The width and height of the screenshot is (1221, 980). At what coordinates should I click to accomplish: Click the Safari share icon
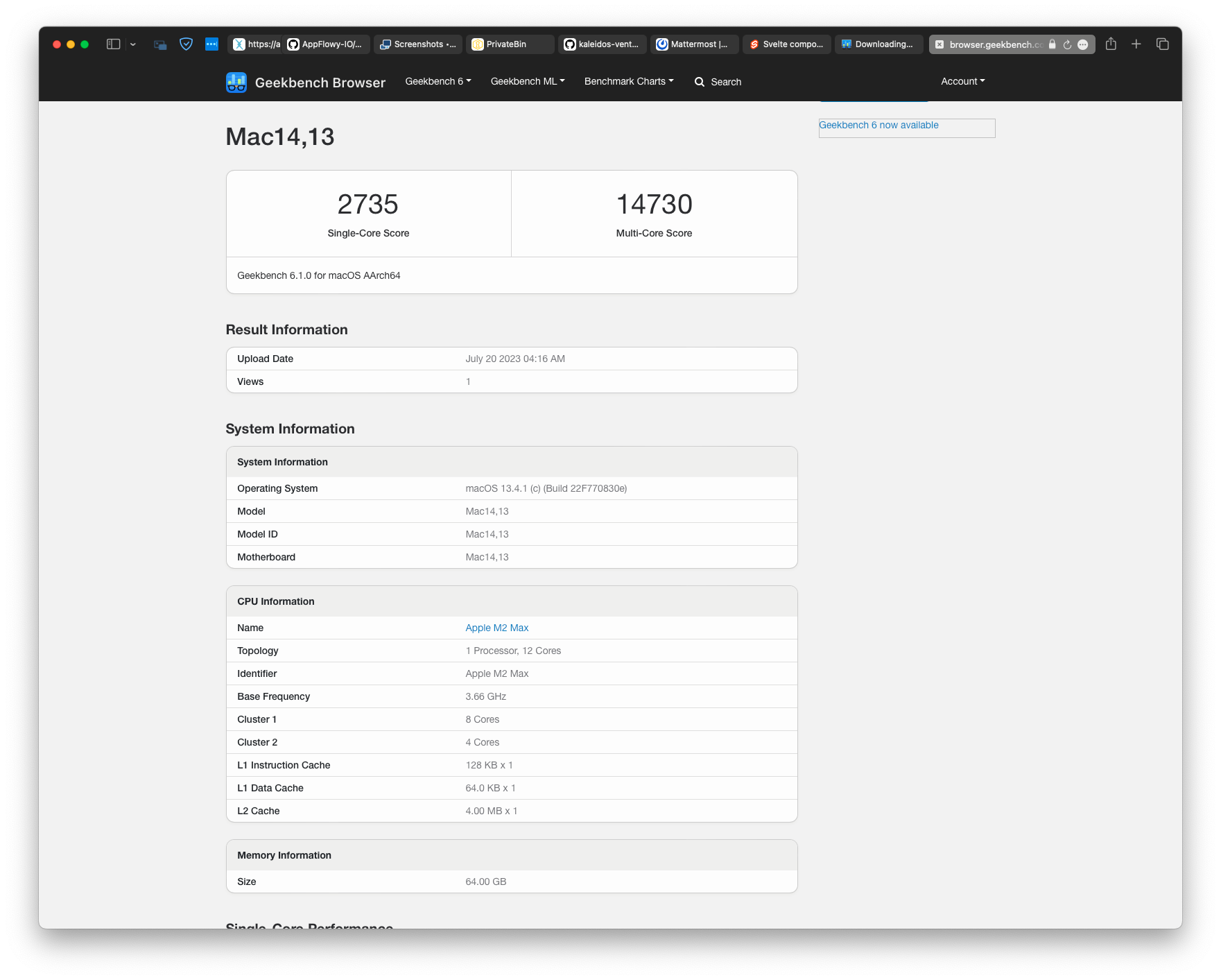pyautogui.click(x=1111, y=44)
